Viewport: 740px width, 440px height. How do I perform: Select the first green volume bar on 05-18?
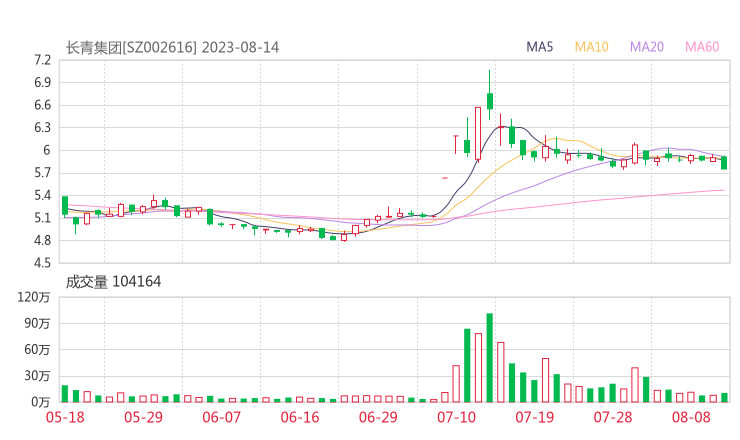pos(65,394)
